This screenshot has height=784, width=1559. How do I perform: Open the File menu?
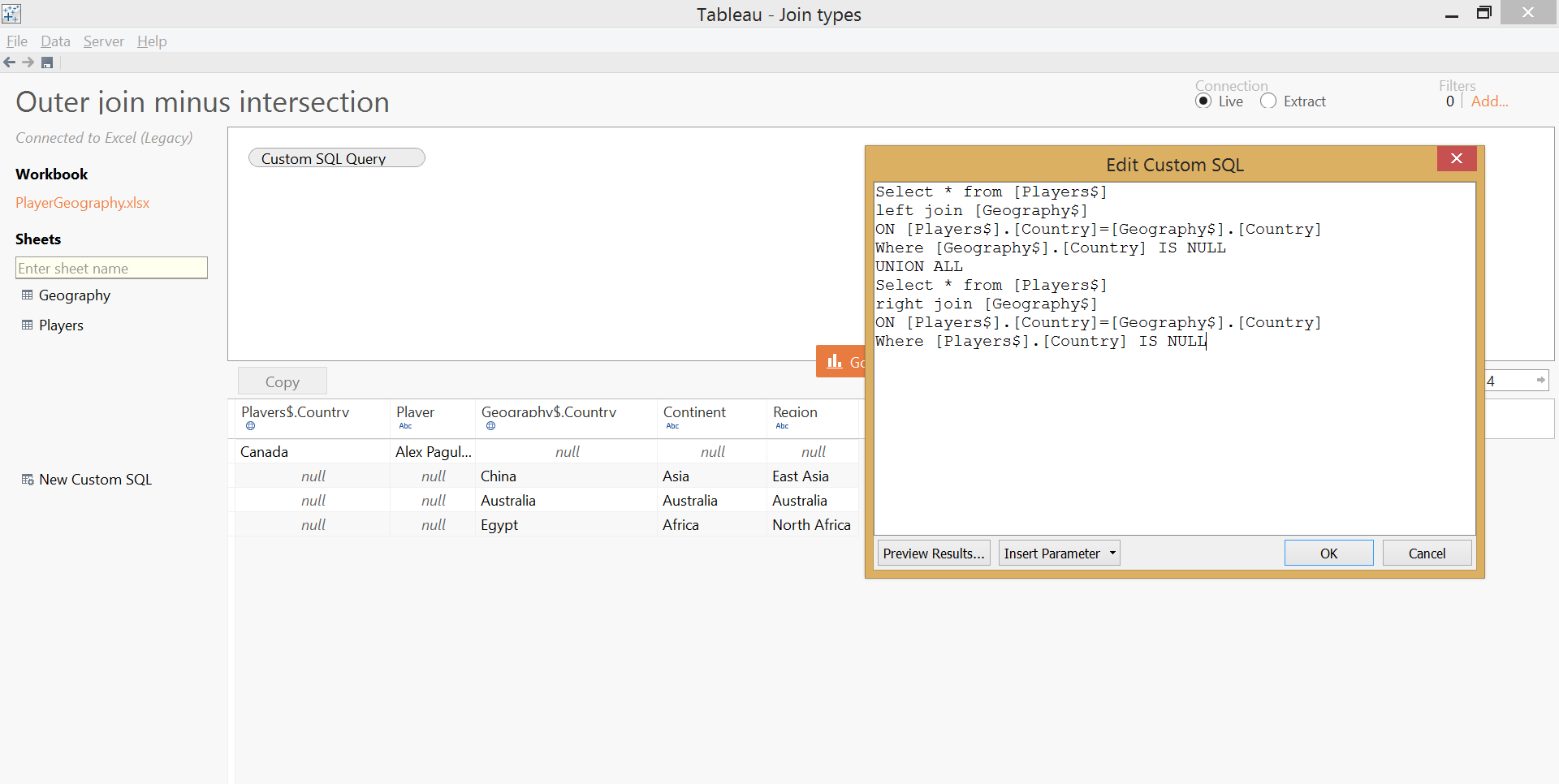point(17,41)
